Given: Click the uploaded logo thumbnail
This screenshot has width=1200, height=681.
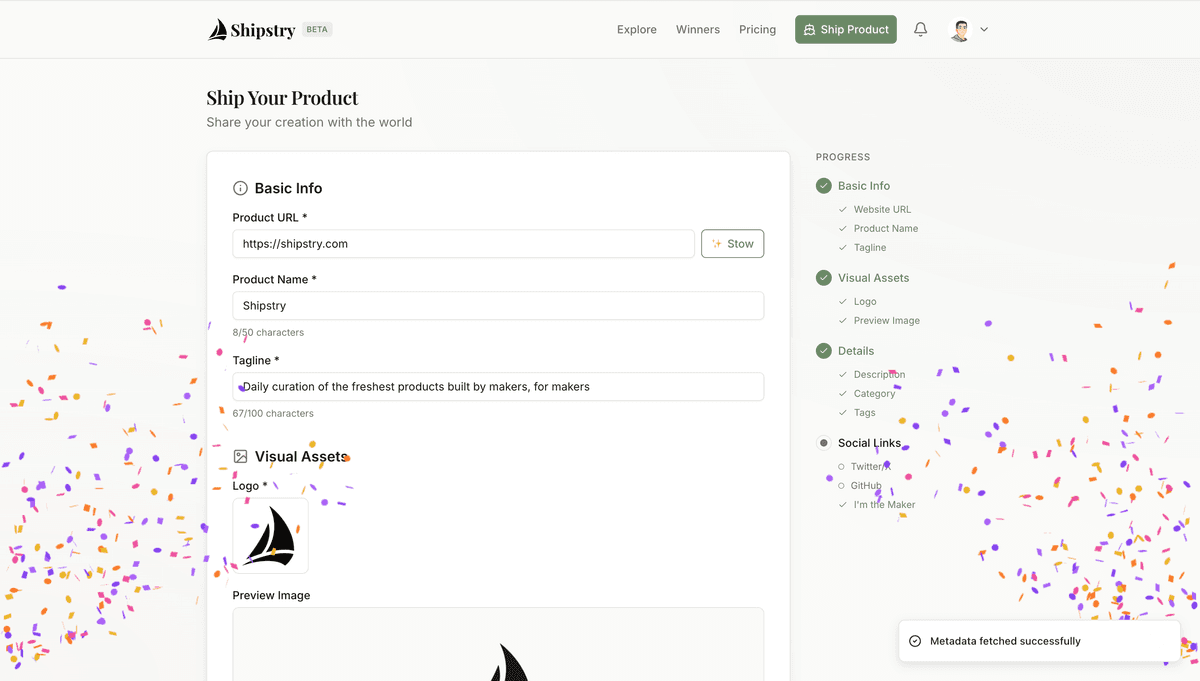Looking at the screenshot, I should [271, 536].
